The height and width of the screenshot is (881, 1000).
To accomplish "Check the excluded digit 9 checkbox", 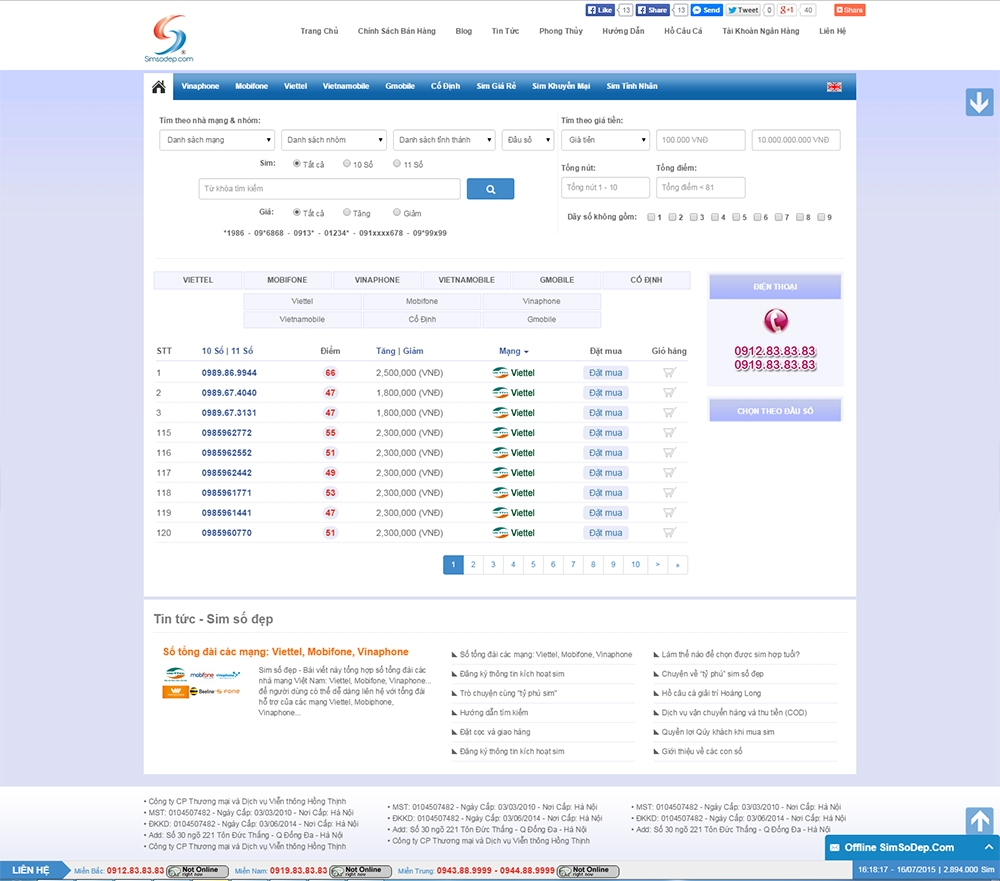I will click(x=821, y=217).
